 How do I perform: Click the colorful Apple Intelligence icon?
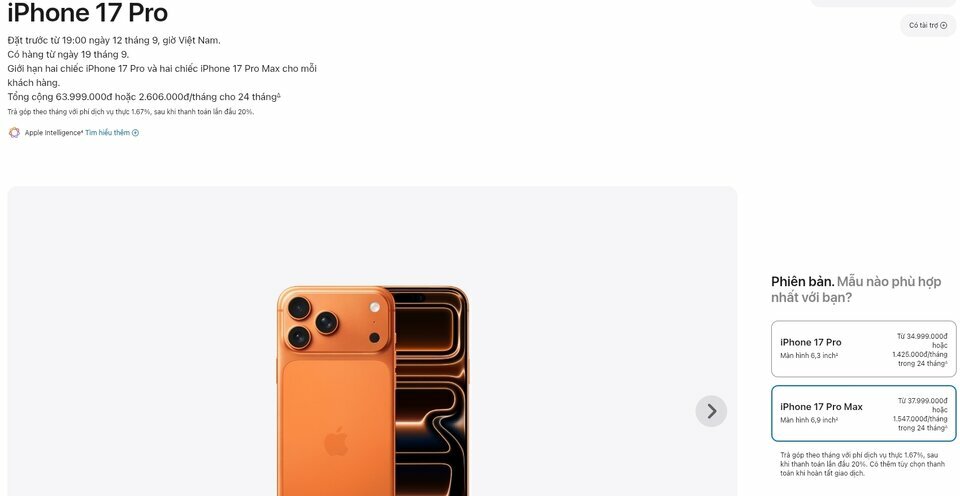[14, 132]
